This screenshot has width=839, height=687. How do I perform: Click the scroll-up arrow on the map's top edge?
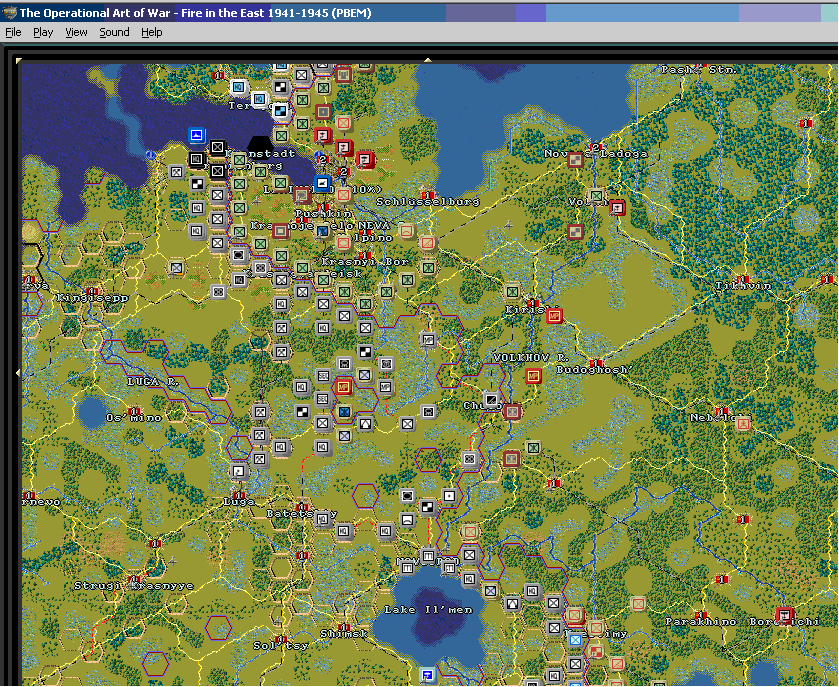(x=428, y=60)
